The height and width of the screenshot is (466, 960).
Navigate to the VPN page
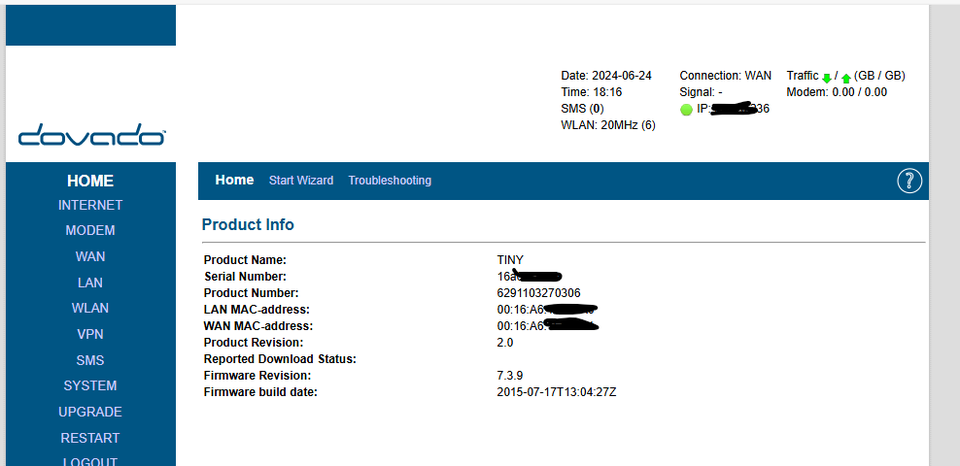(90, 334)
